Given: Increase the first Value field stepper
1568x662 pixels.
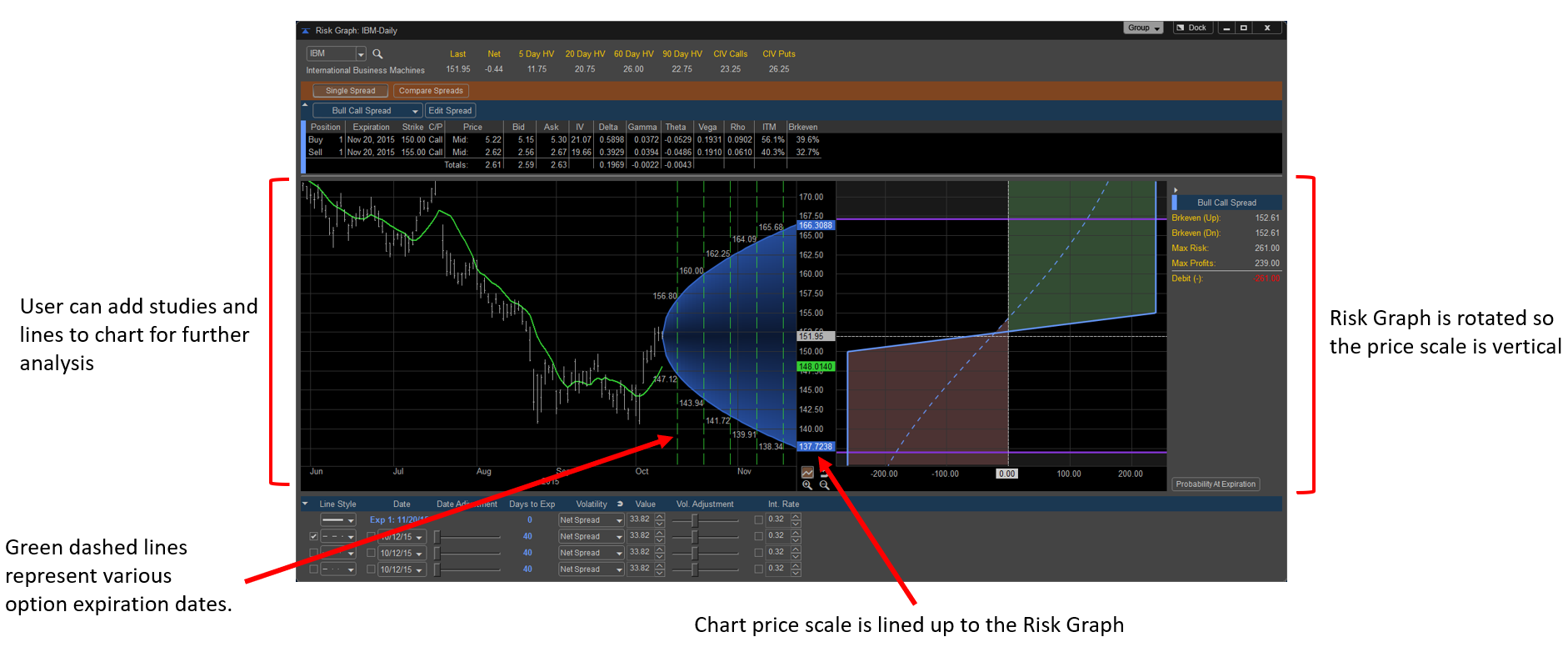Looking at the screenshot, I should coord(660,516).
